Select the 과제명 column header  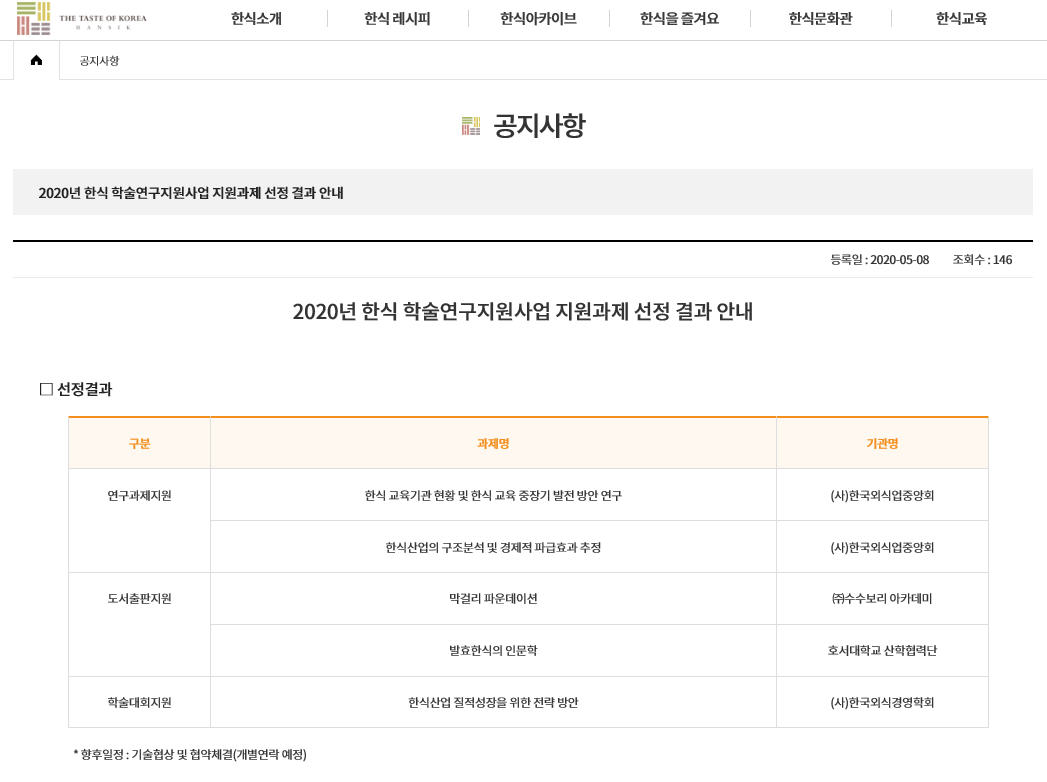(x=493, y=444)
